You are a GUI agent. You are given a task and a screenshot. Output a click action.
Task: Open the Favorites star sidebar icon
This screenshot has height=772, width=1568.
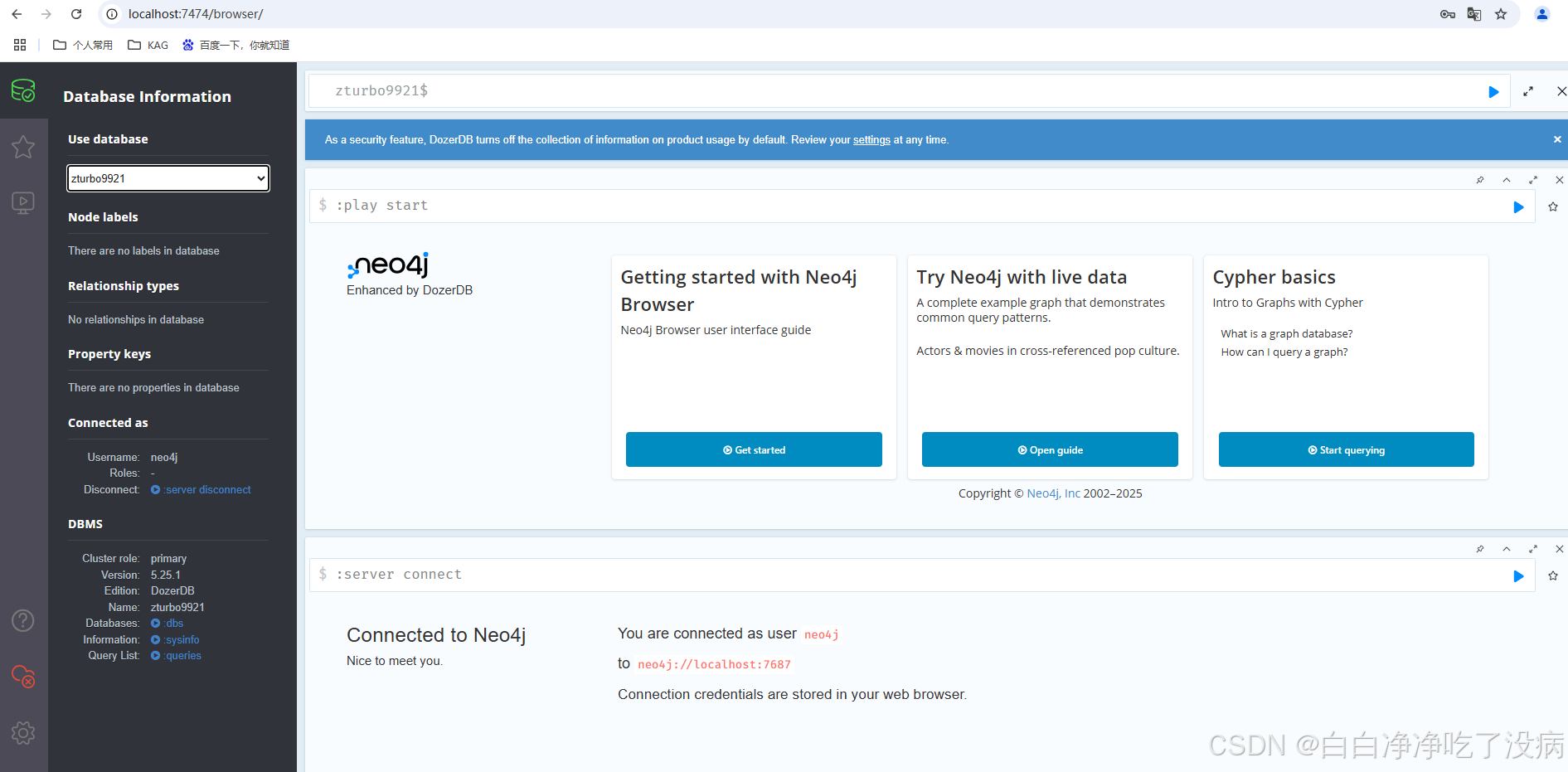[23, 147]
